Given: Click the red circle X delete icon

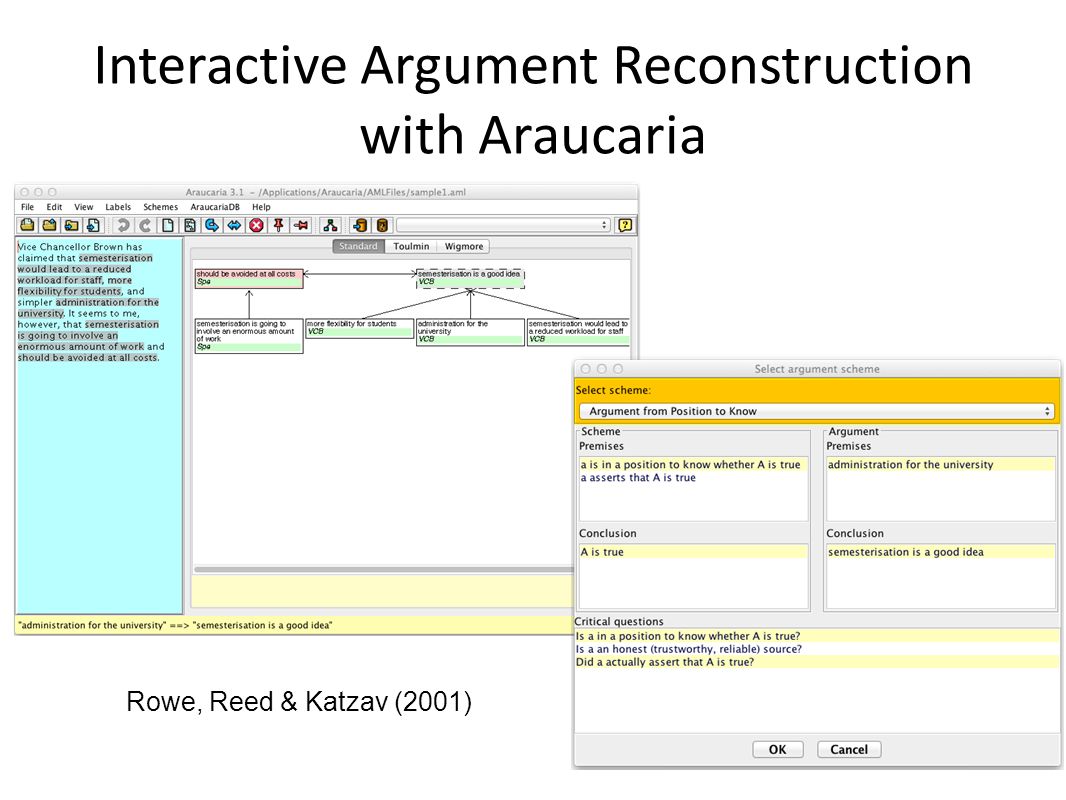Looking at the screenshot, I should [x=256, y=225].
